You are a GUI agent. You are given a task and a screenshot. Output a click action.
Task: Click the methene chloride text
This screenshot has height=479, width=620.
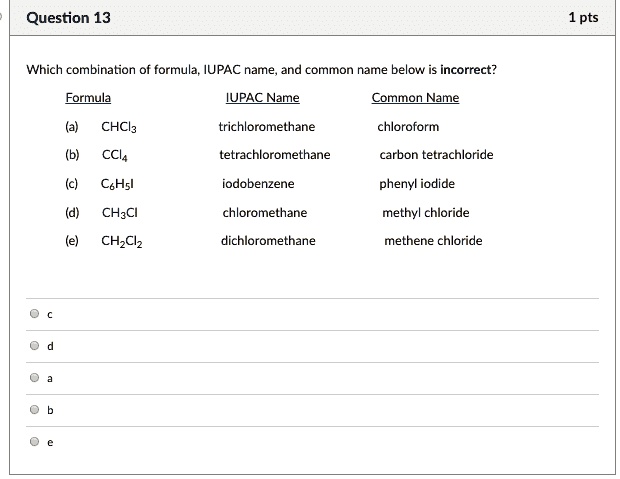point(433,241)
